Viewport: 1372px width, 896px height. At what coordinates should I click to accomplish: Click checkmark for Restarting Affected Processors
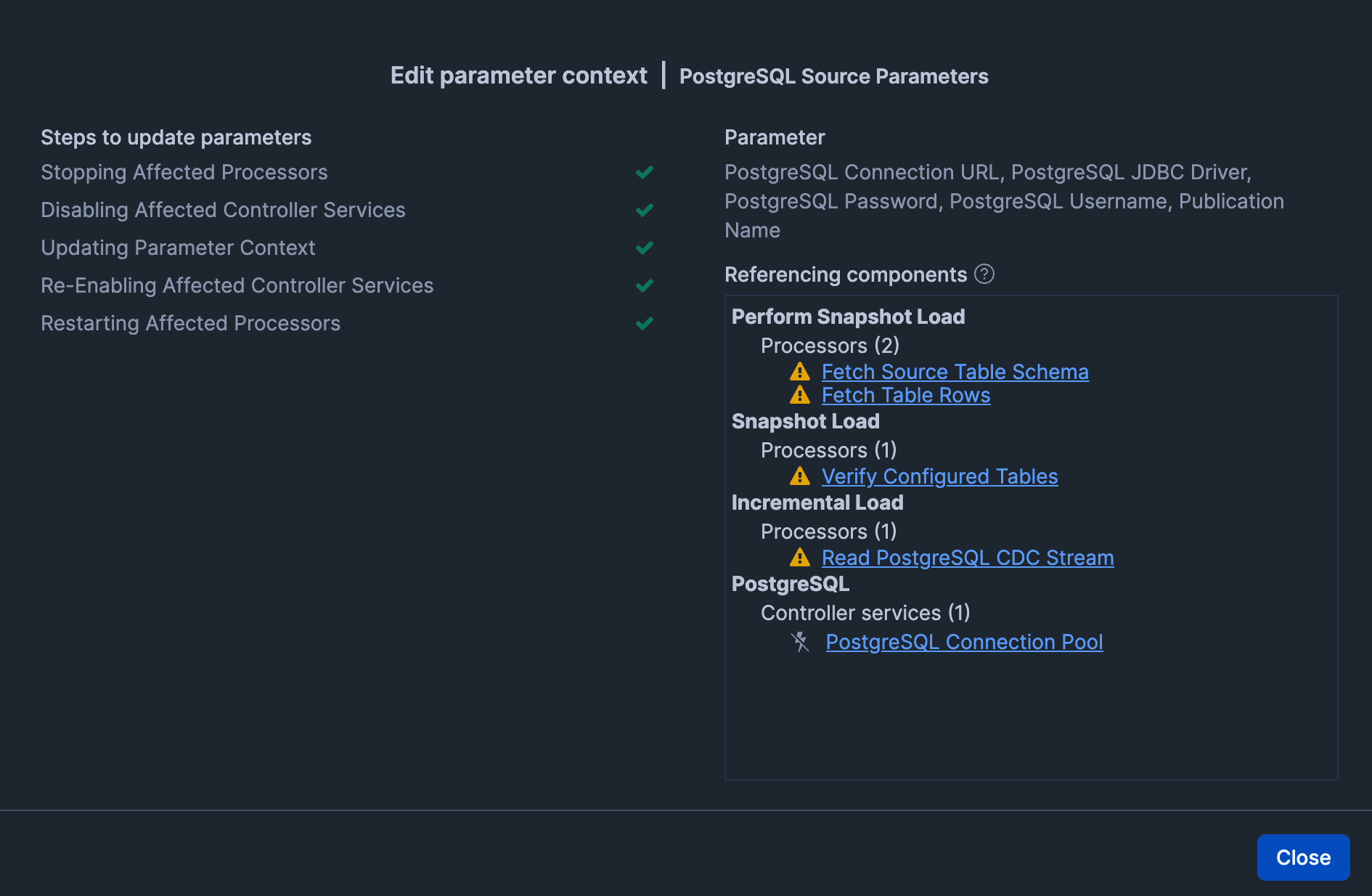(644, 323)
